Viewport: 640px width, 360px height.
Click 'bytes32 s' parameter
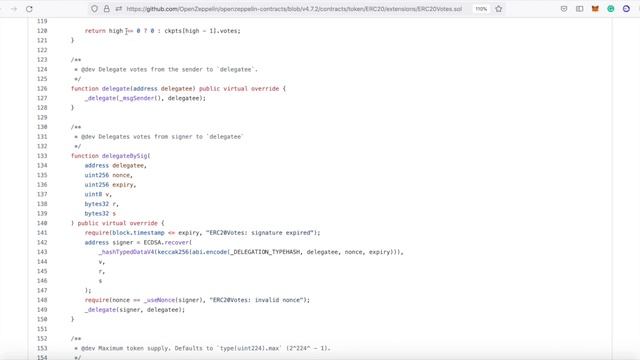pyautogui.click(x=100, y=213)
